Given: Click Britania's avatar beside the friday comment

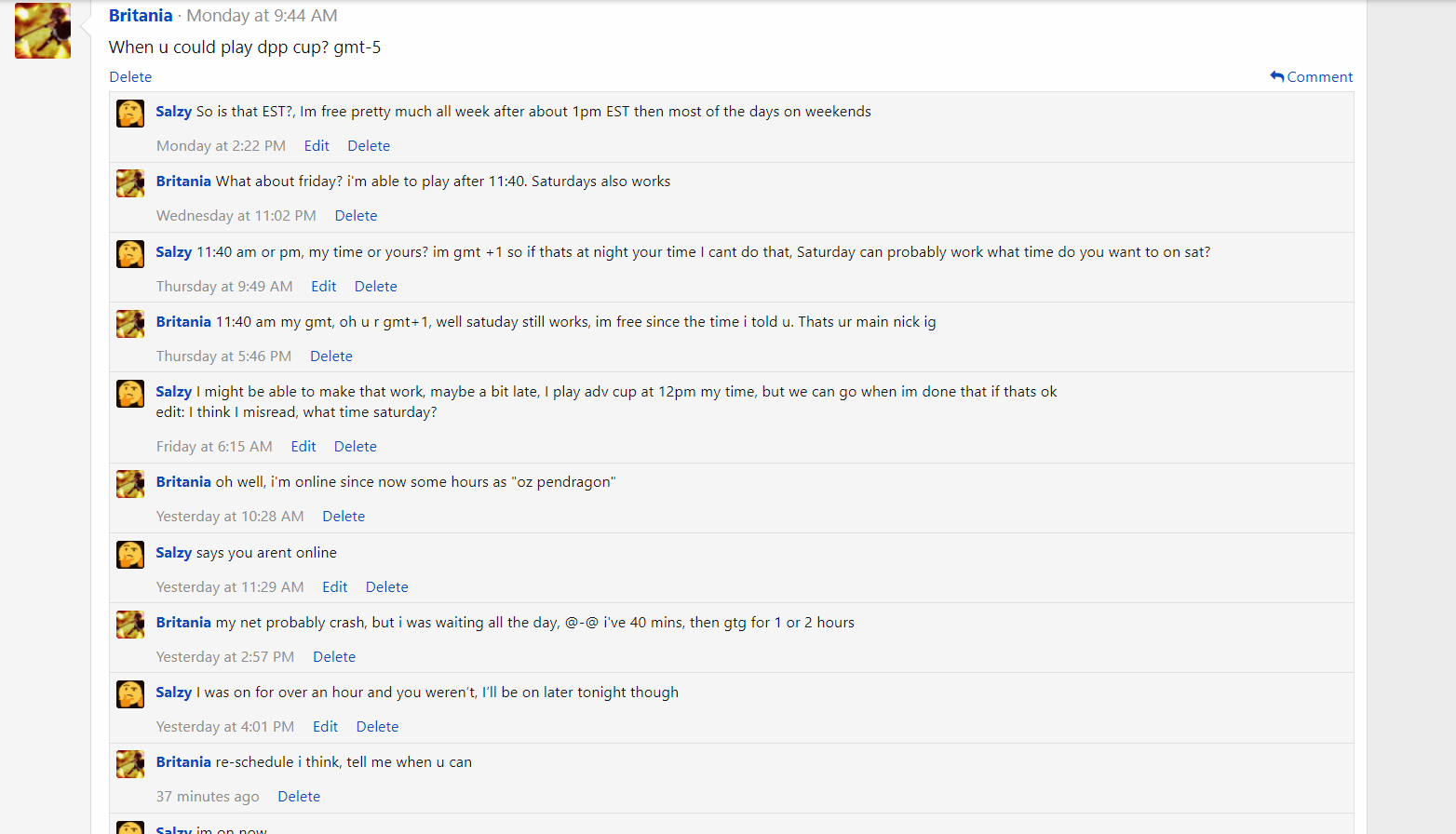Looking at the screenshot, I should 130,183.
